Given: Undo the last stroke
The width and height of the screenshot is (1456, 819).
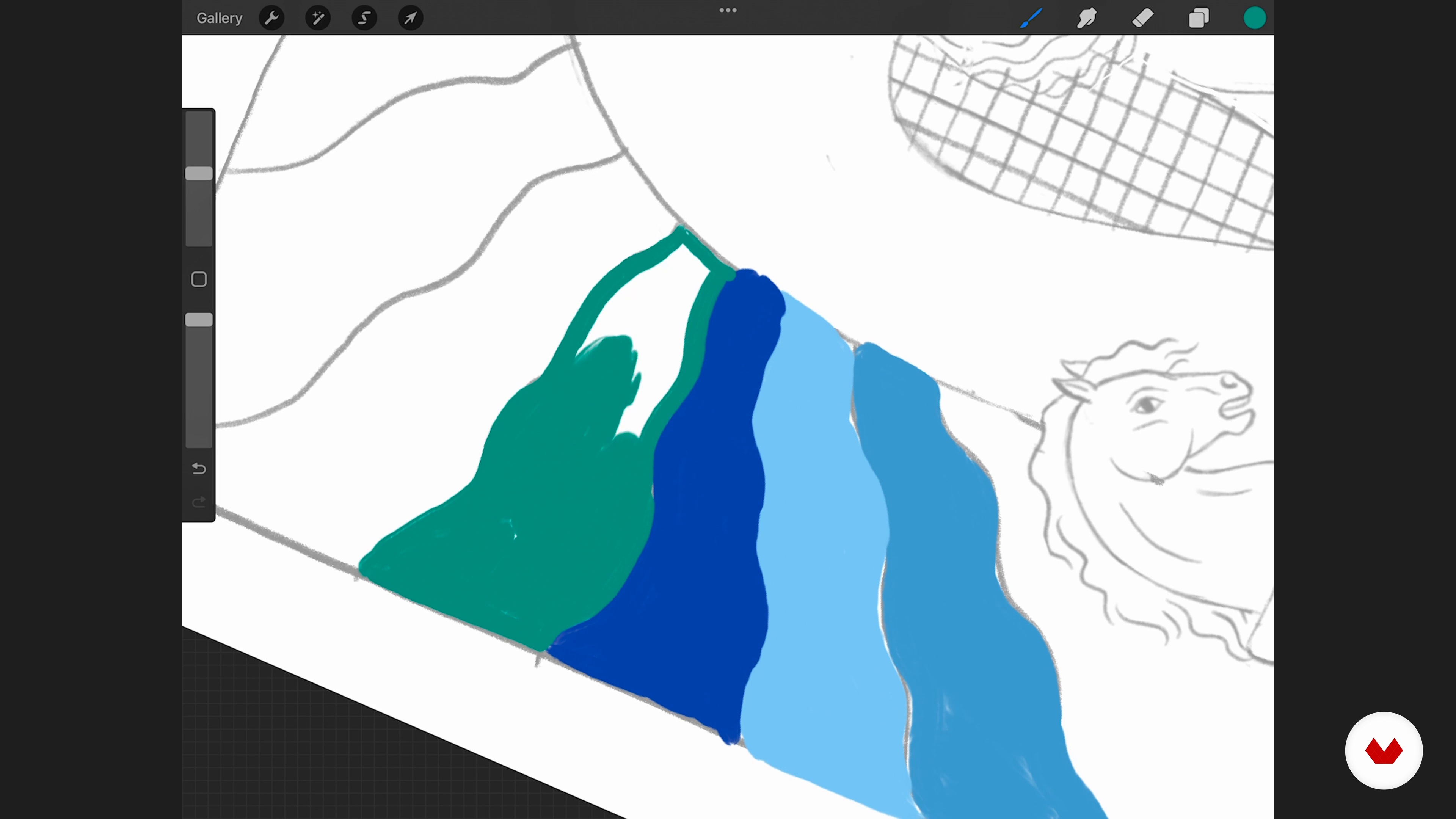Looking at the screenshot, I should coord(199,469).
